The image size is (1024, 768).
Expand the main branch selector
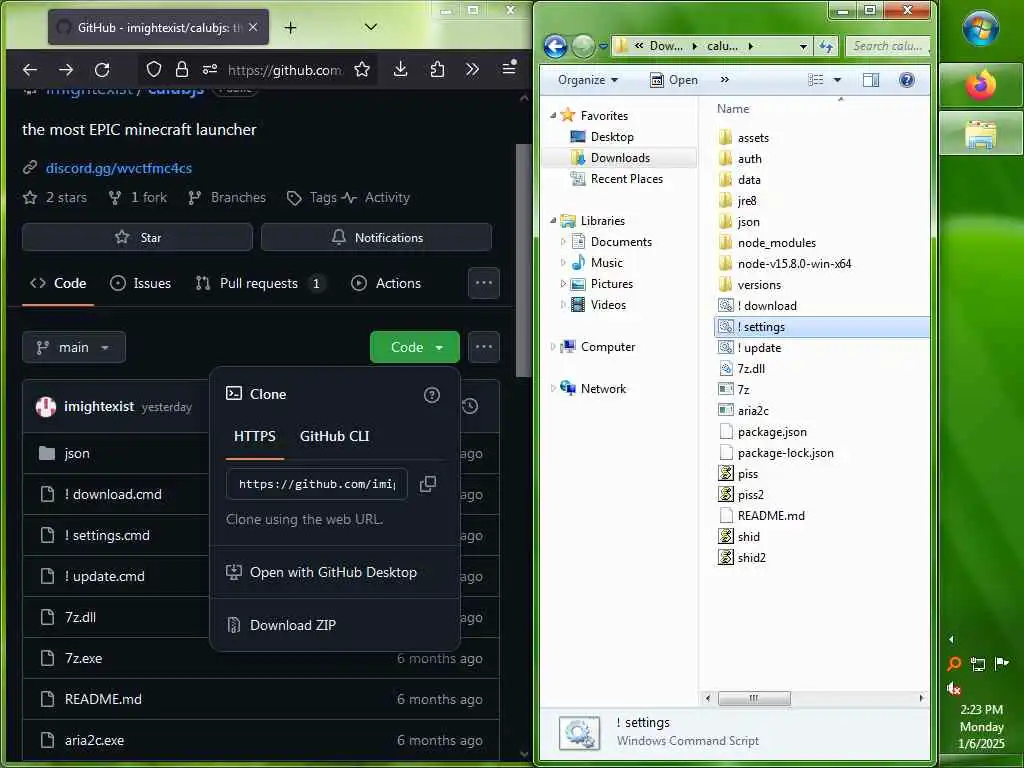(x=74, y=347)
